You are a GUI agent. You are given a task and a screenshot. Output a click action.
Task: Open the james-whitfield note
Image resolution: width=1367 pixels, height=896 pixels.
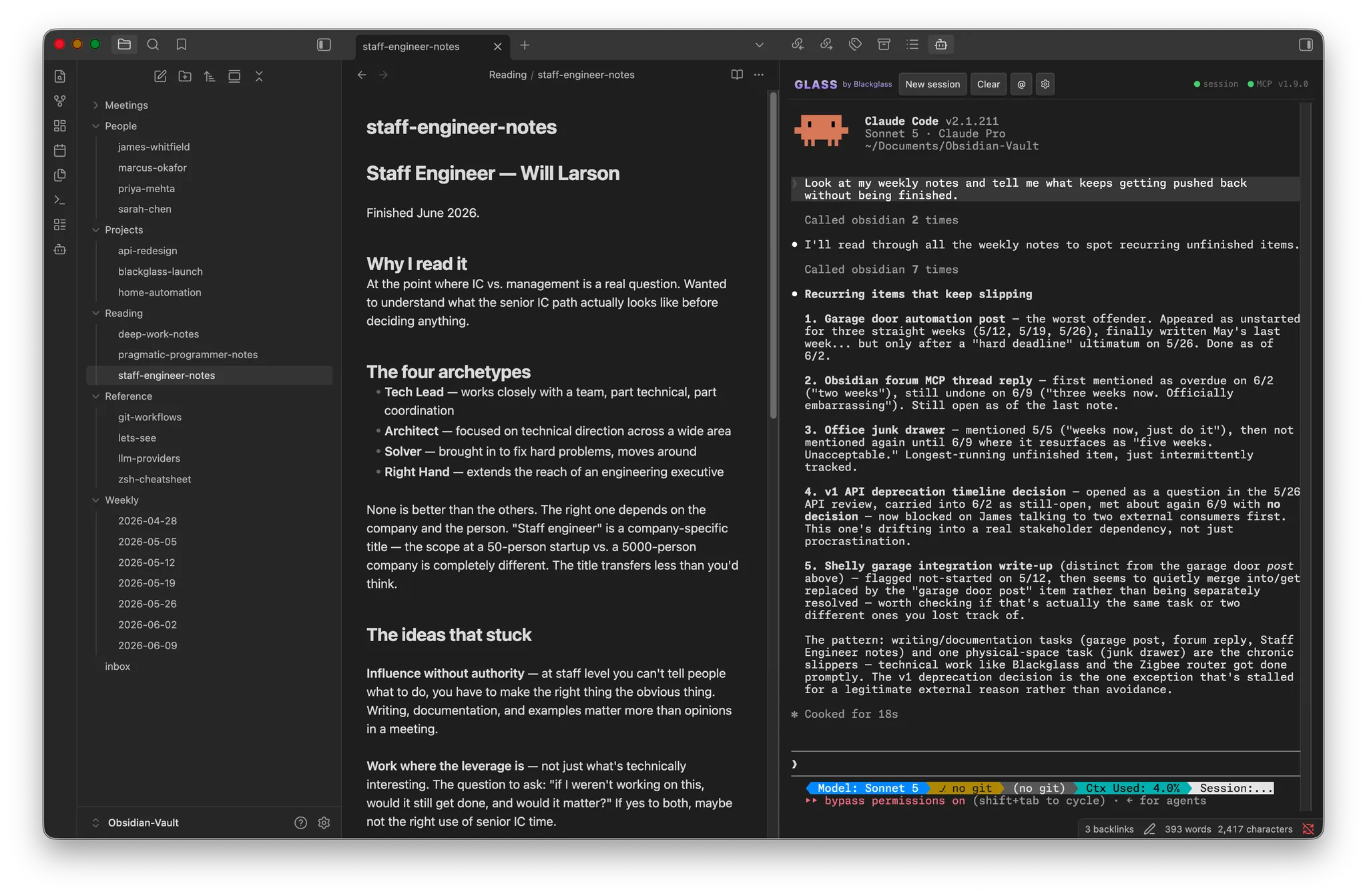pyautogui.click(x=154, y=147)
